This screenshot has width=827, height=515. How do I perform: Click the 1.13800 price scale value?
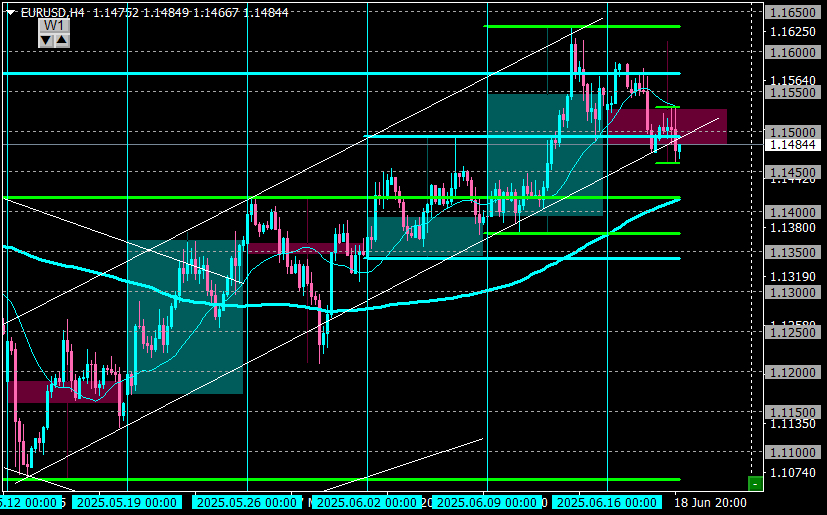pyautogui.click(x=793, y=228)
